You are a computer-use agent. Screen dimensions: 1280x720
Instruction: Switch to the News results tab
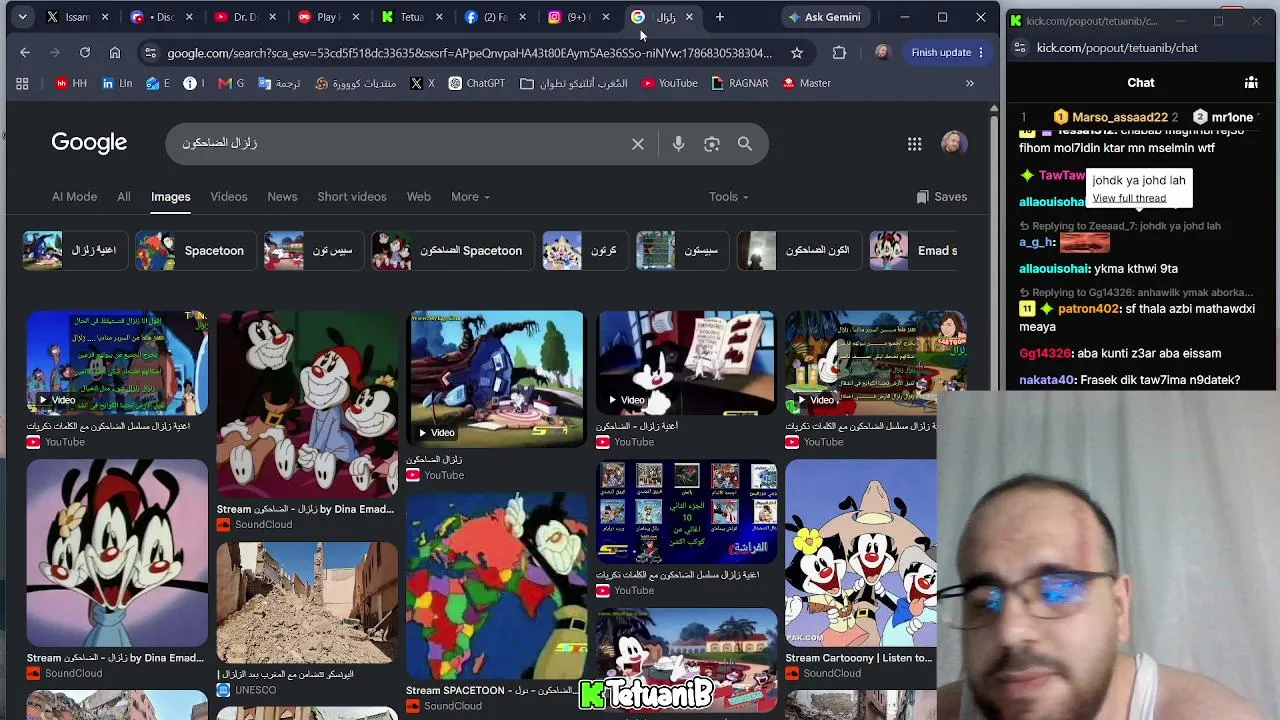282,197
